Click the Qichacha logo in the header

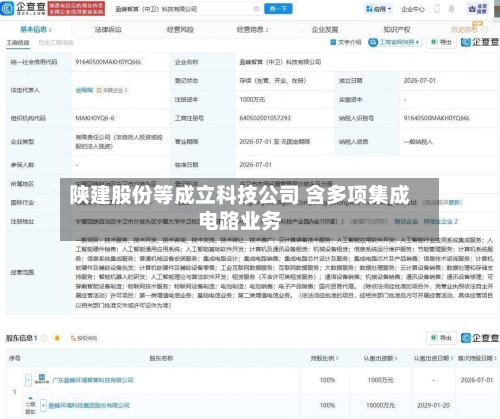[23, 8]
